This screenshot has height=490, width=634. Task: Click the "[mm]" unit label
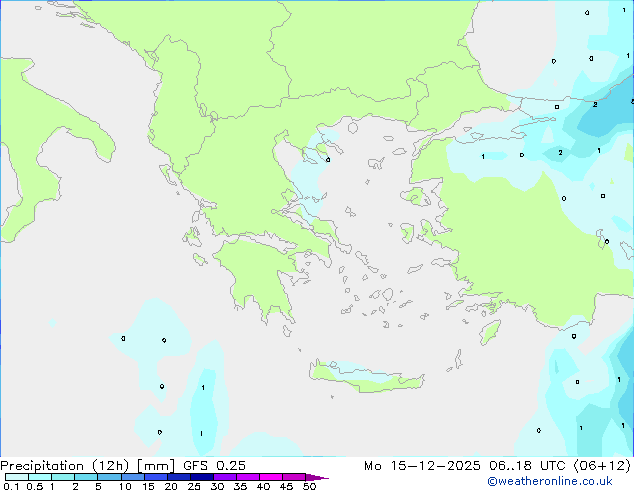point(156,466)
